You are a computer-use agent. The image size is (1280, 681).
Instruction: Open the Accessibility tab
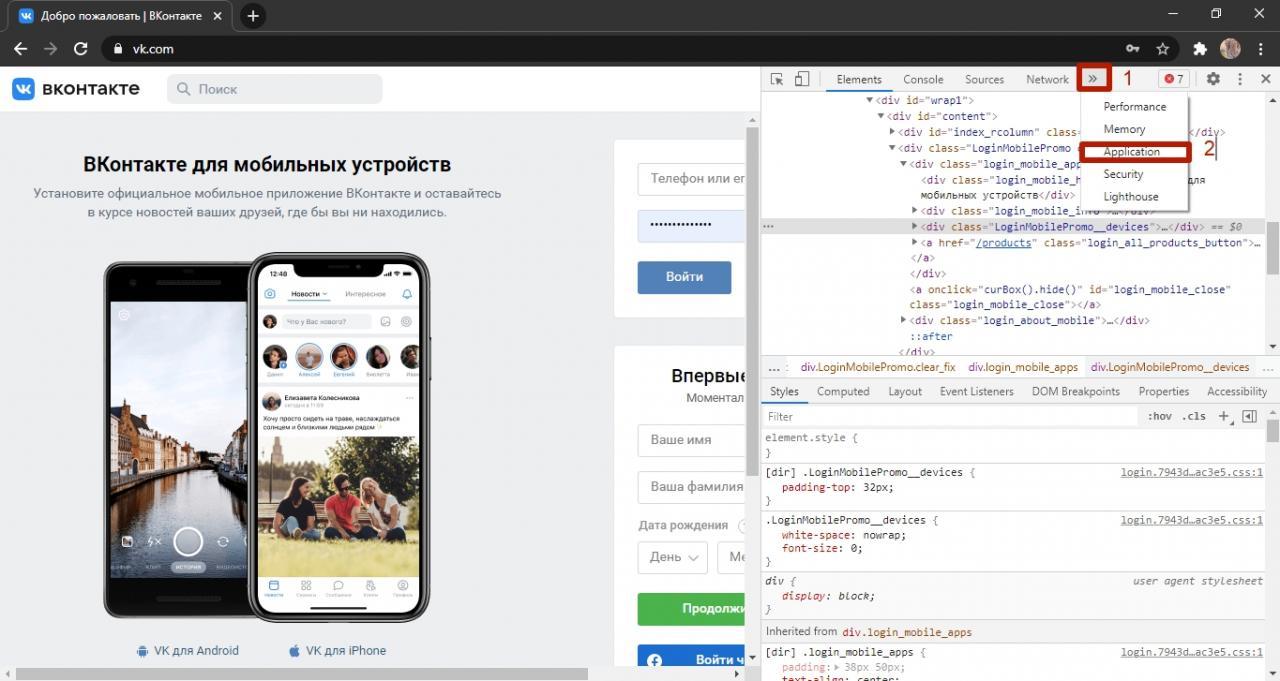tap(1236, 391)
